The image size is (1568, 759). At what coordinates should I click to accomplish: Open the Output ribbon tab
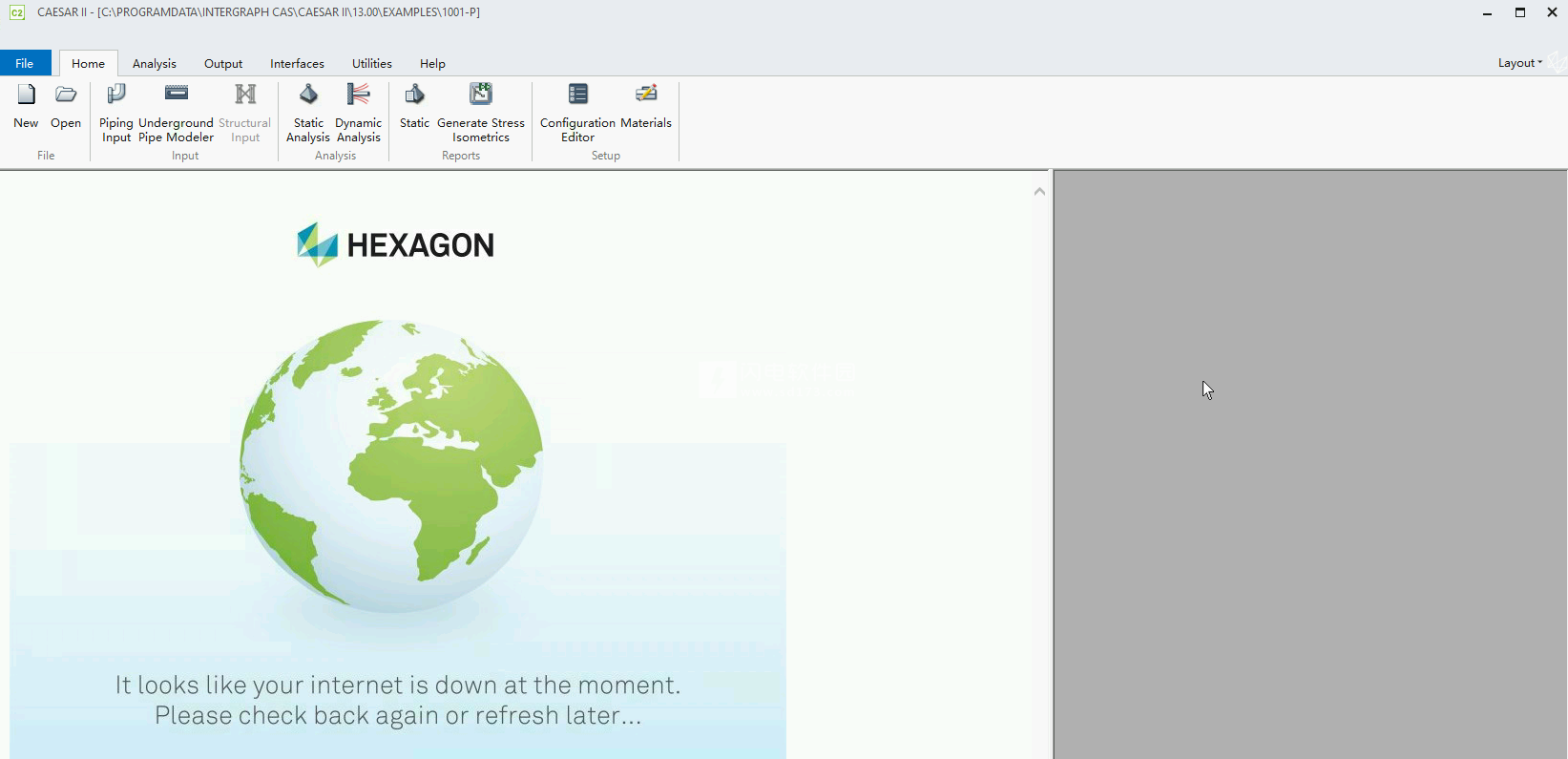(x=223, y=63)
